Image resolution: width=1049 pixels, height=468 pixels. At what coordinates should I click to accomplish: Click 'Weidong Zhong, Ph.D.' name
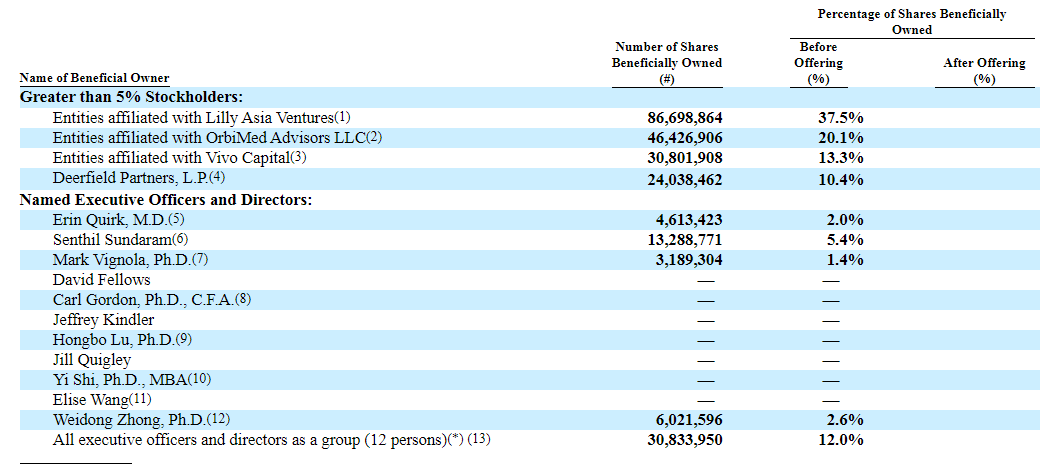128,420
